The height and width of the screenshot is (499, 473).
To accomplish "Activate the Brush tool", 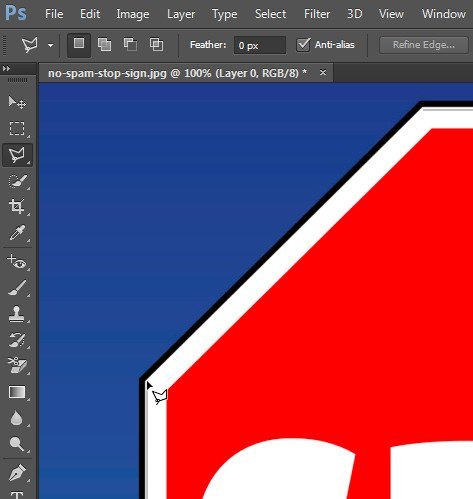I will click(17, 288).
